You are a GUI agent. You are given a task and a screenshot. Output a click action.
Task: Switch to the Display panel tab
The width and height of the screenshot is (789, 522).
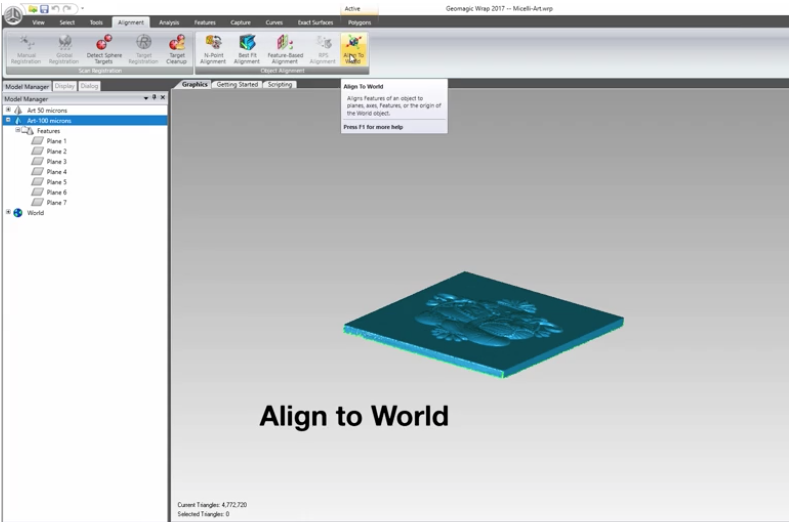(x=64, y=86)
